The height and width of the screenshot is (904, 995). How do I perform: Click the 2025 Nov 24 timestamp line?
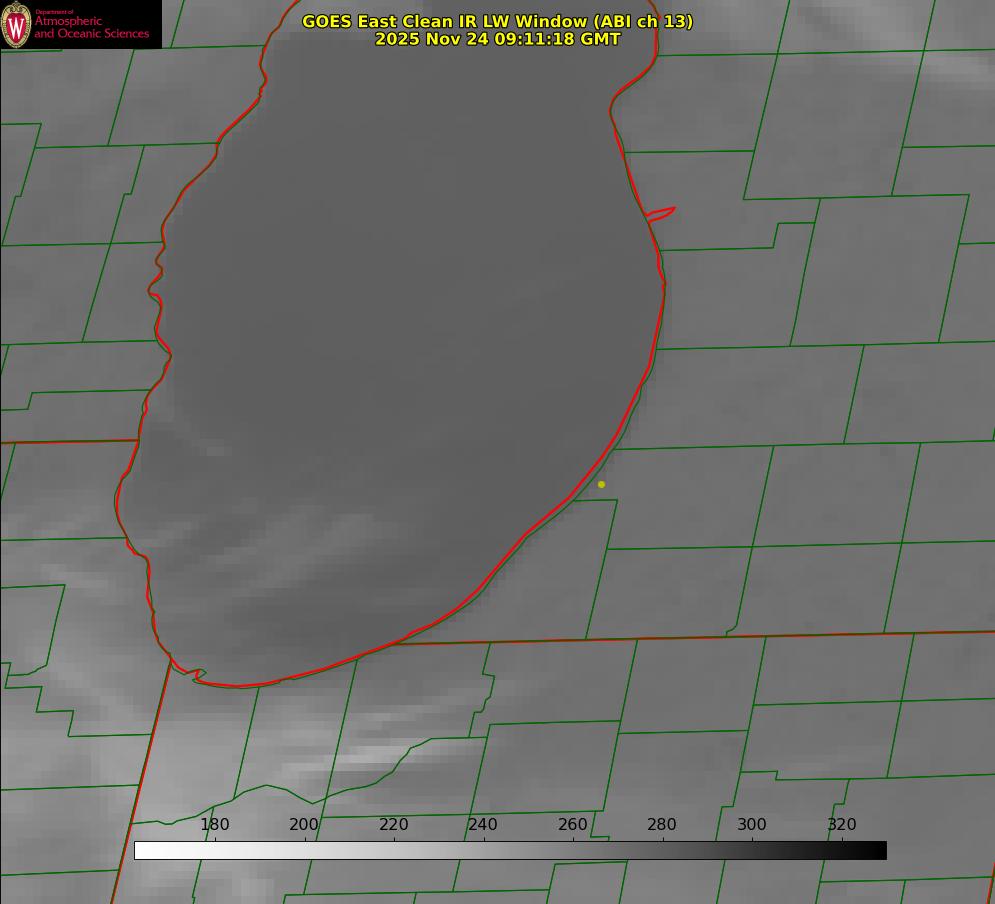point(497,39)
